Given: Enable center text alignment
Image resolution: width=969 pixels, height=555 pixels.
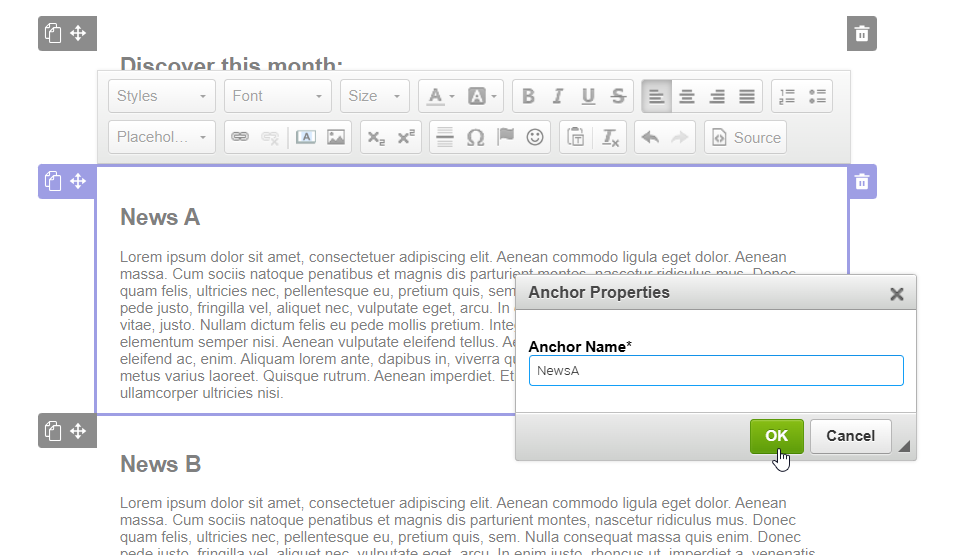Looking at the screenshot, I should click(687, 96).
